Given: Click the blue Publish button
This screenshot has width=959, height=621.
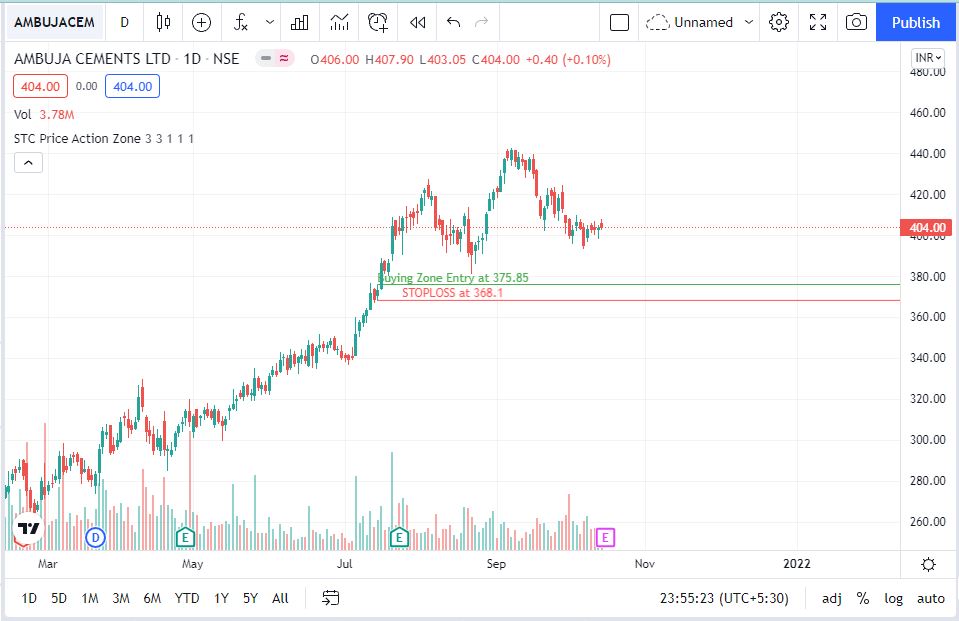Looking at the screenshot, I should (916, 22).
